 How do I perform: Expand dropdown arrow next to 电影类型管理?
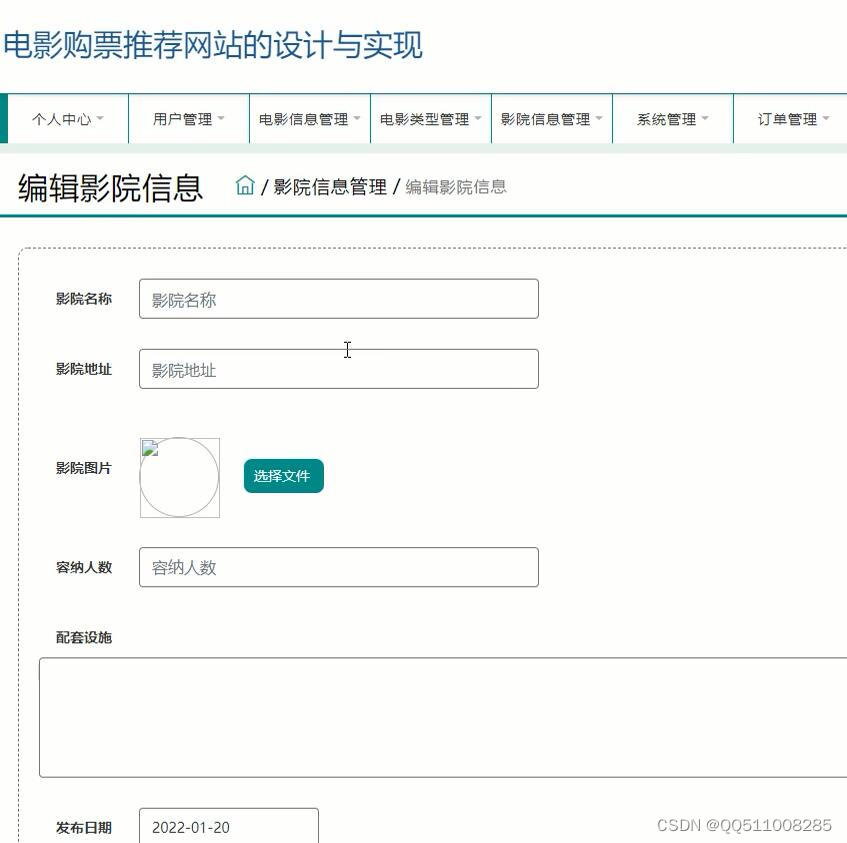pos(478,118)
